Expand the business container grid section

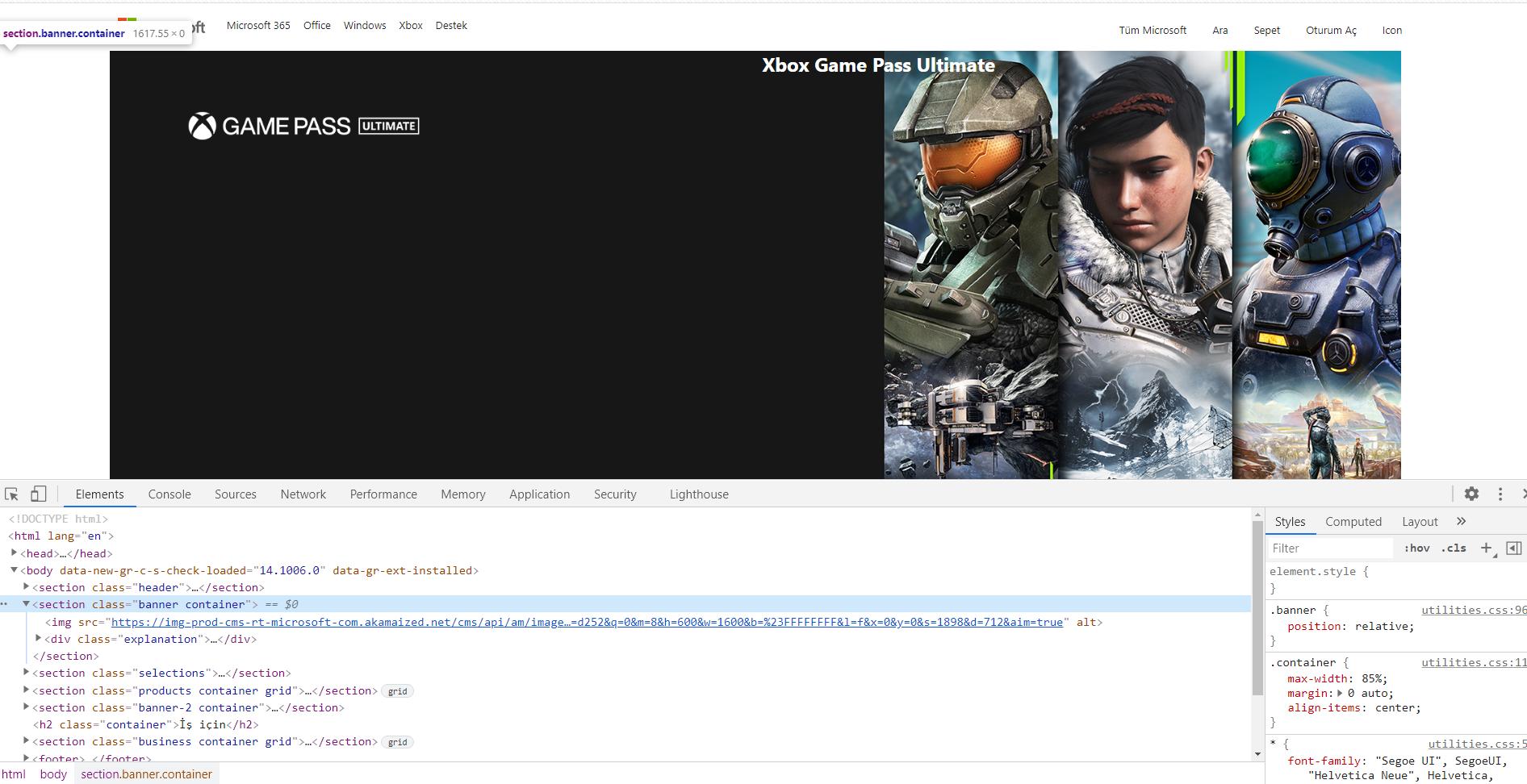tap(26, 740)
